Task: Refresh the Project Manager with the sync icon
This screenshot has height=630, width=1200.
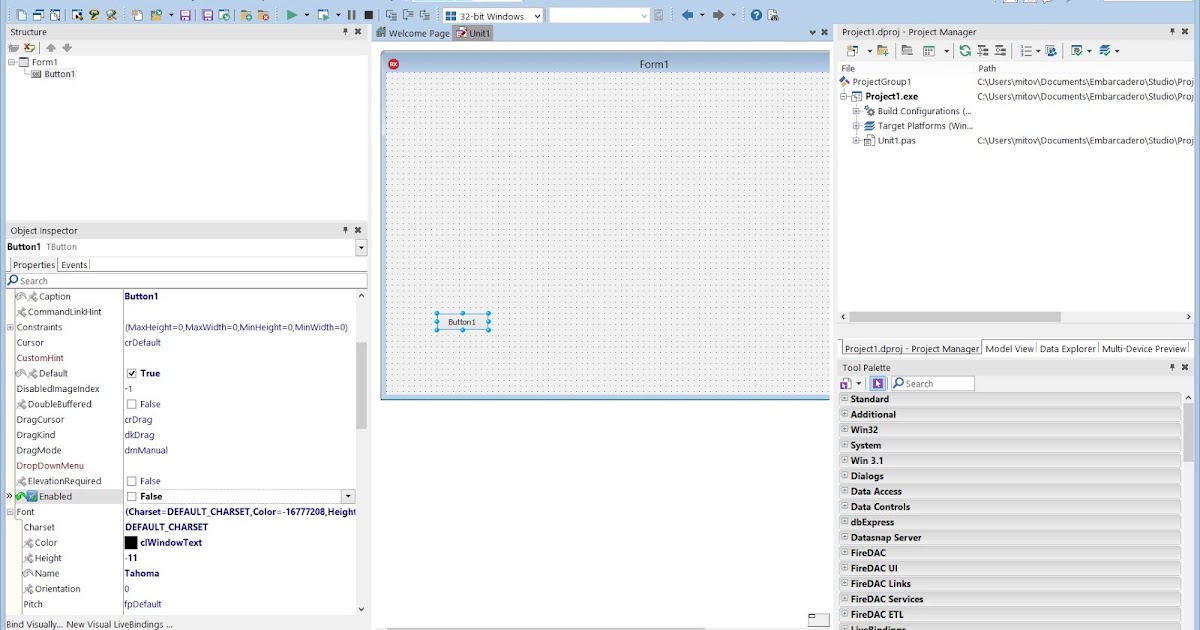Action: pos(965,50)
